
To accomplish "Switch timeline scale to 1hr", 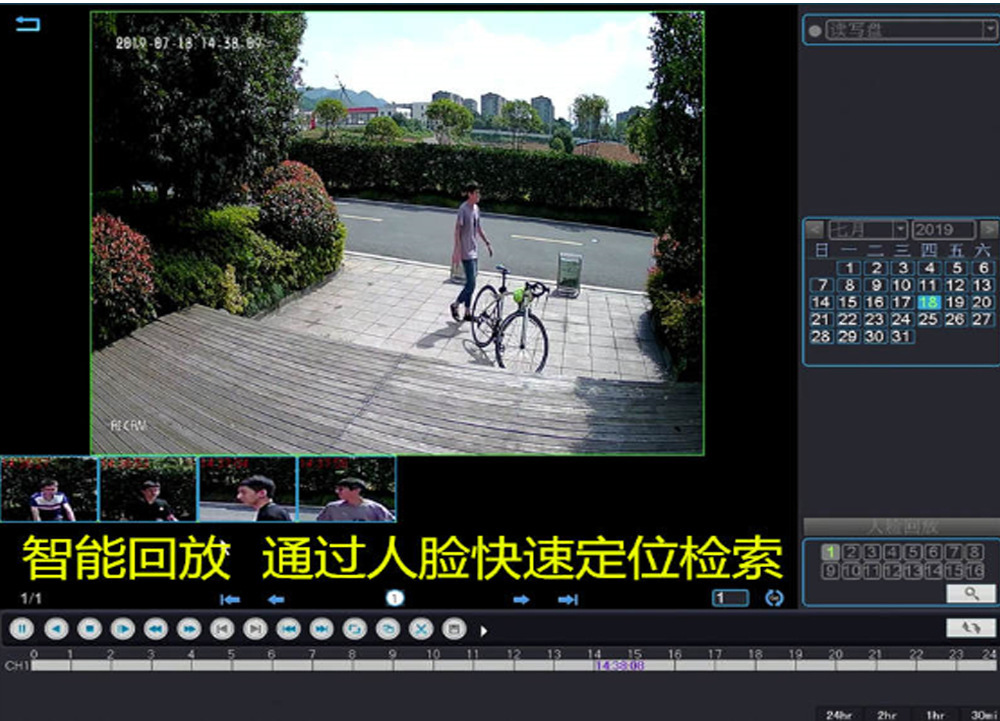I will [935, 715].
